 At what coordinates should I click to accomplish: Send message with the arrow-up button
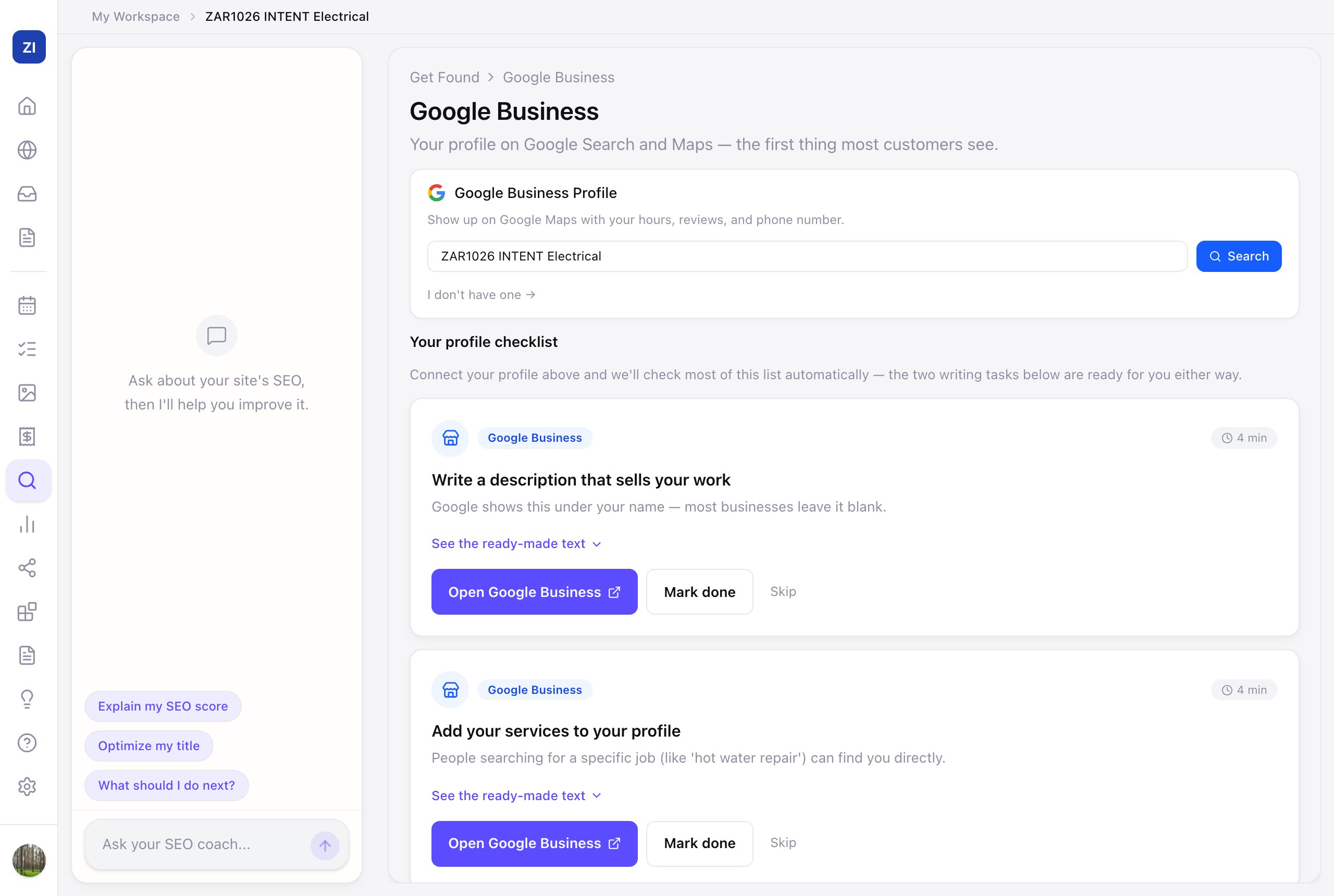tap(325, 845)
